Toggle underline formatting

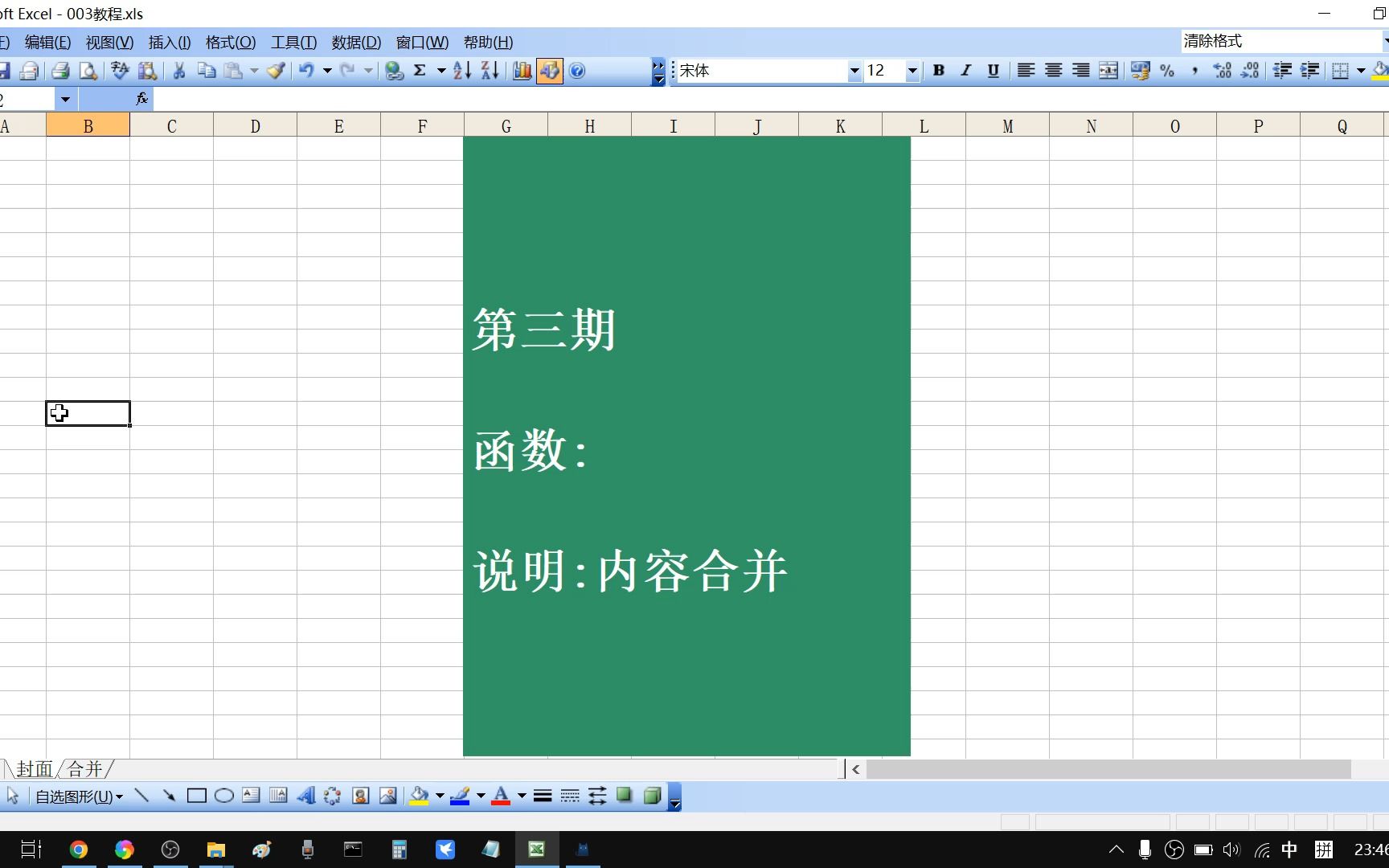coord(993,71)
